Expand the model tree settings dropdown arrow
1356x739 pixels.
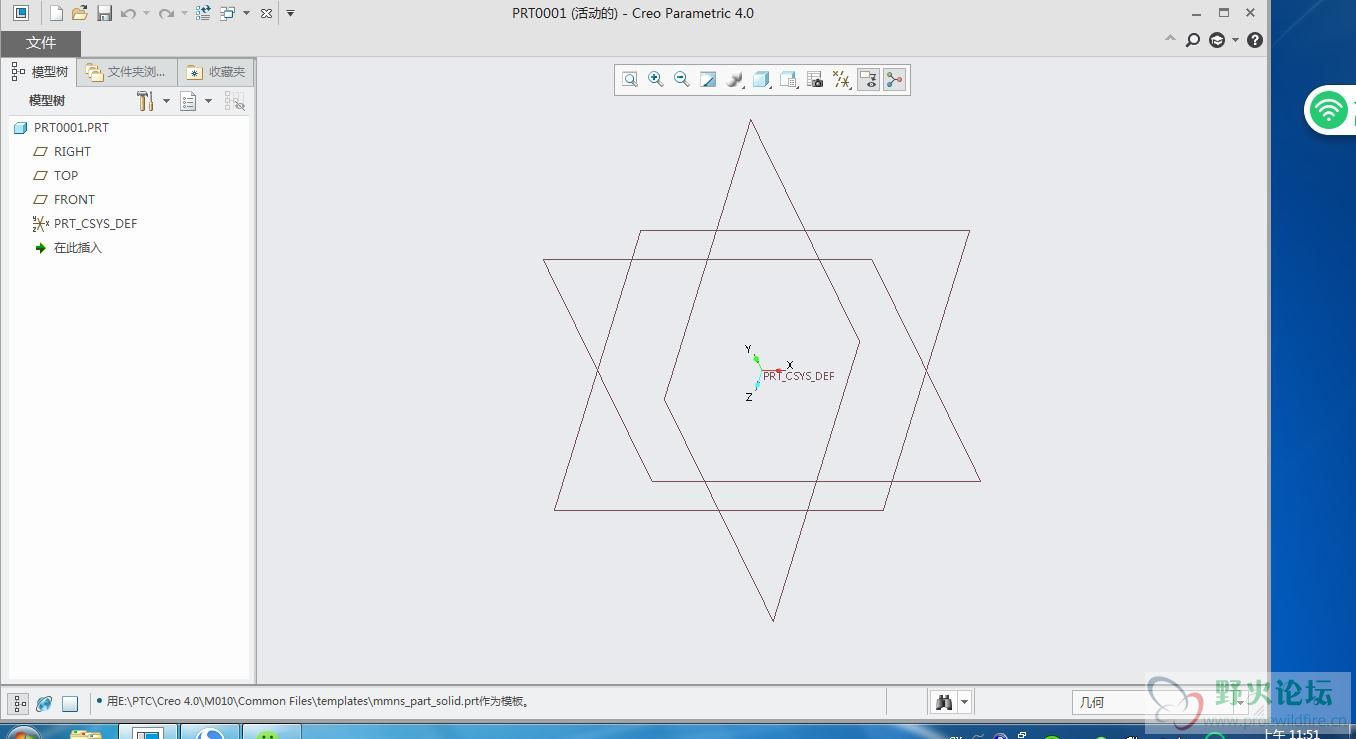(166, 101)
